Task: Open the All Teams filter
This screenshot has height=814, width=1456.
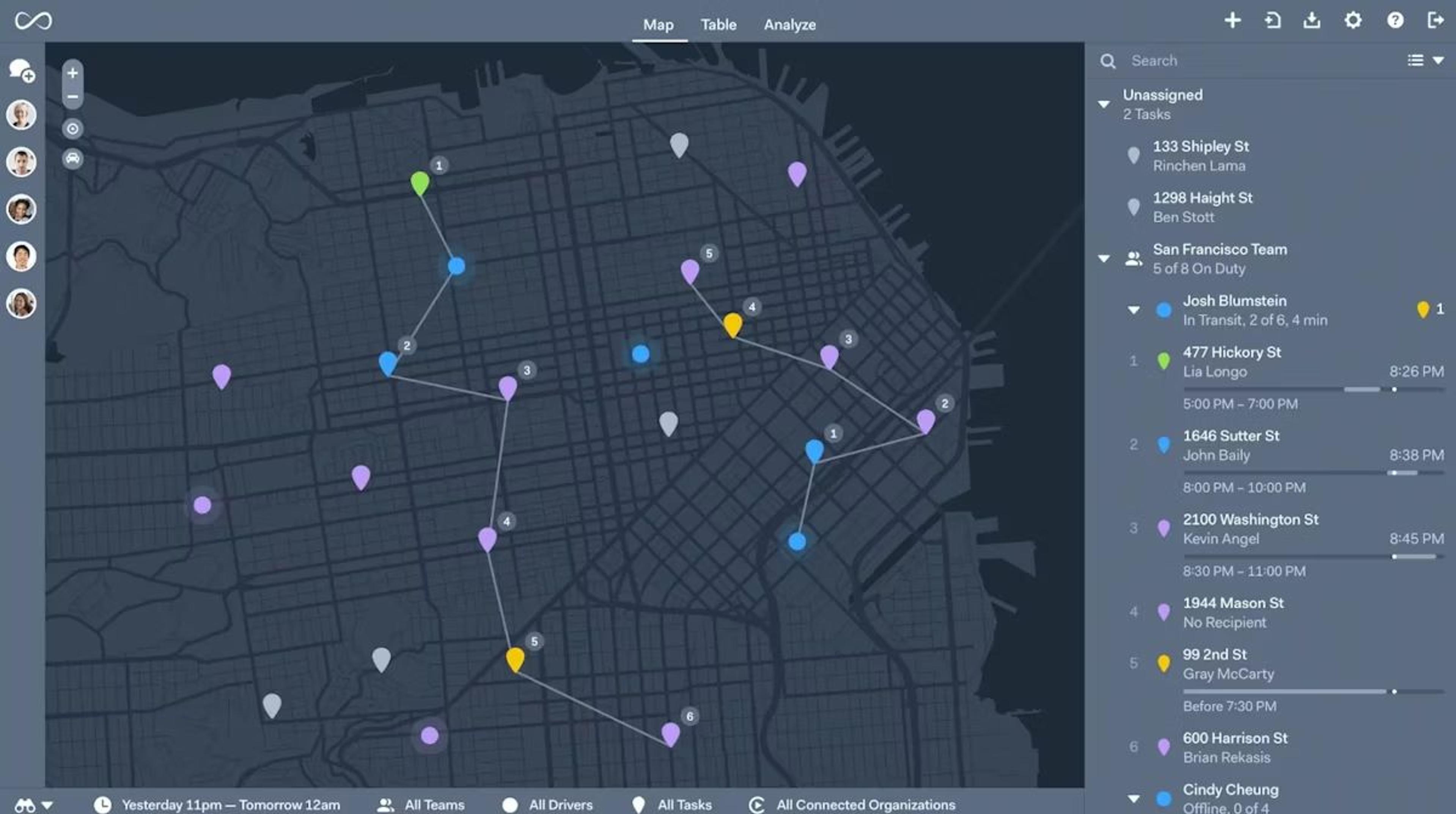Action: click(x=421, y=805)
